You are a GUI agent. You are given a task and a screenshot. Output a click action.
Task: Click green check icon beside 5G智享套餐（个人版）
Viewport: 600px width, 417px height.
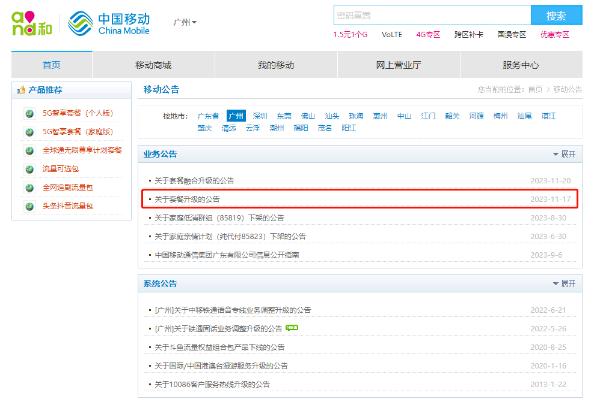tap(29, 112)
